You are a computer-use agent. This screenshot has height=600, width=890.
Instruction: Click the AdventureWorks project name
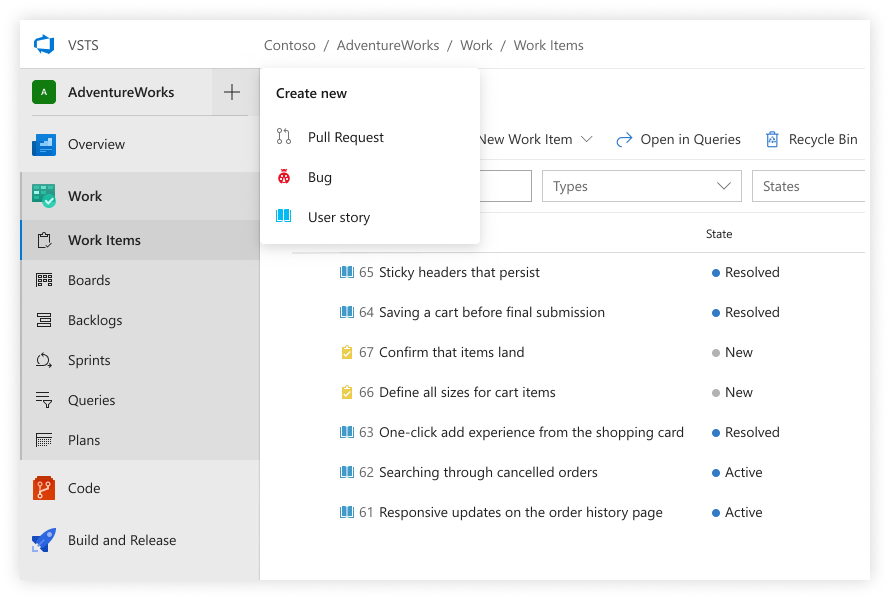click(121, 92)
